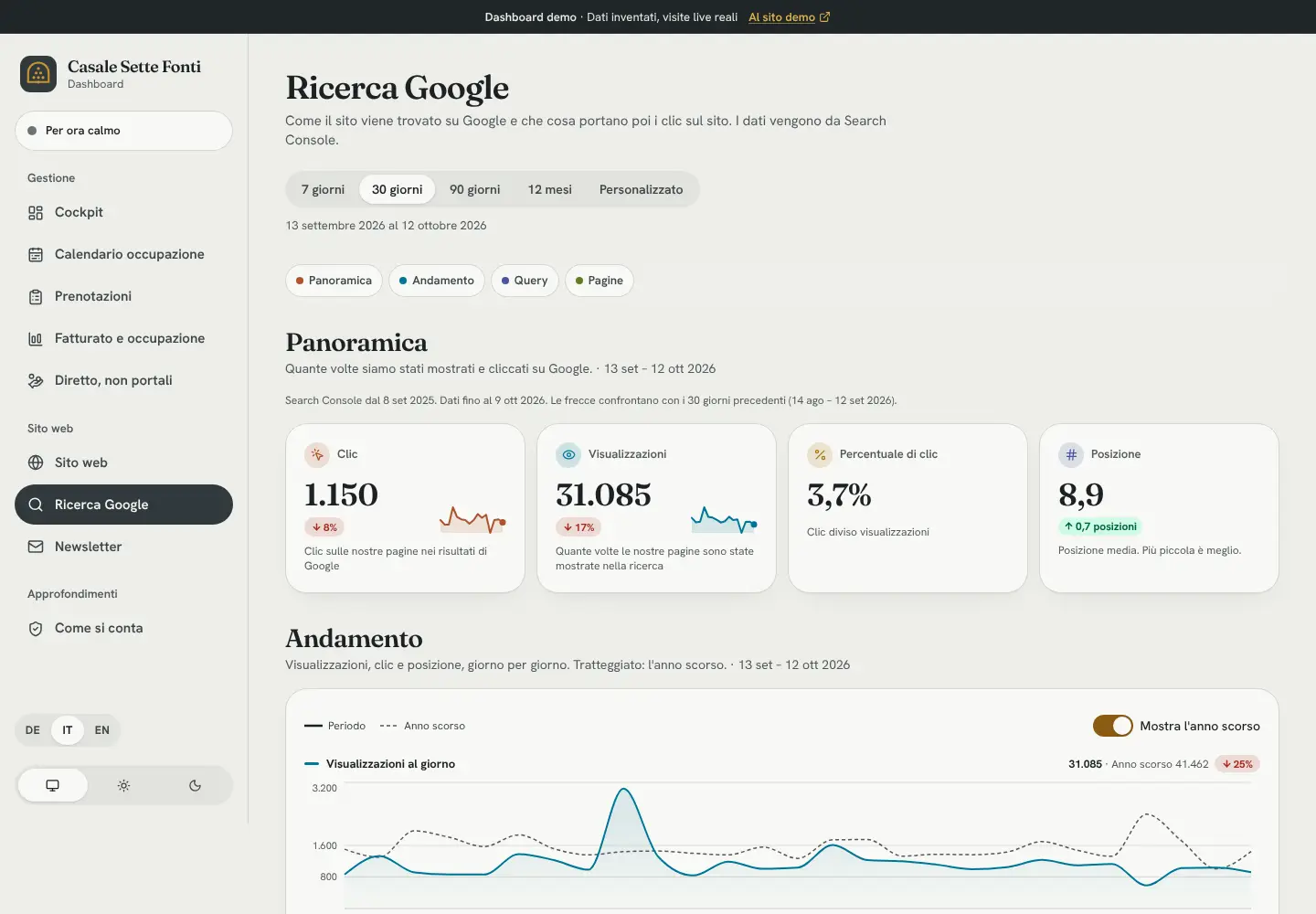
Task: Click the Prenotazioni clipboard icon
Action: [x=36, y=297]
